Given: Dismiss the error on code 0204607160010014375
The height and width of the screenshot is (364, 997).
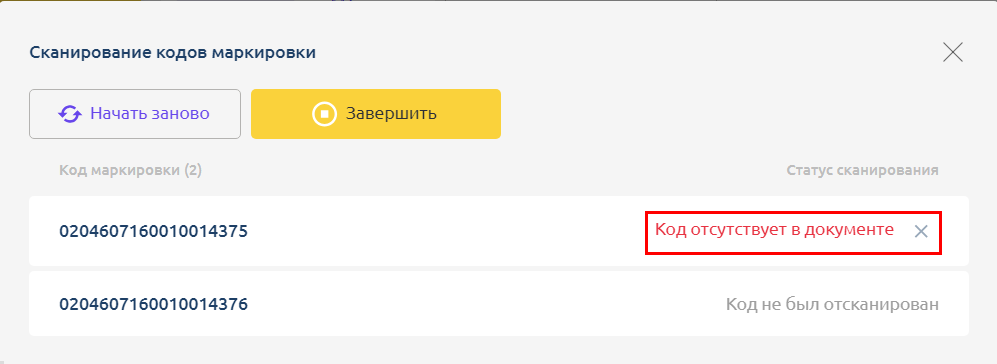Looking at the screenshot, I should coord(921,232).
